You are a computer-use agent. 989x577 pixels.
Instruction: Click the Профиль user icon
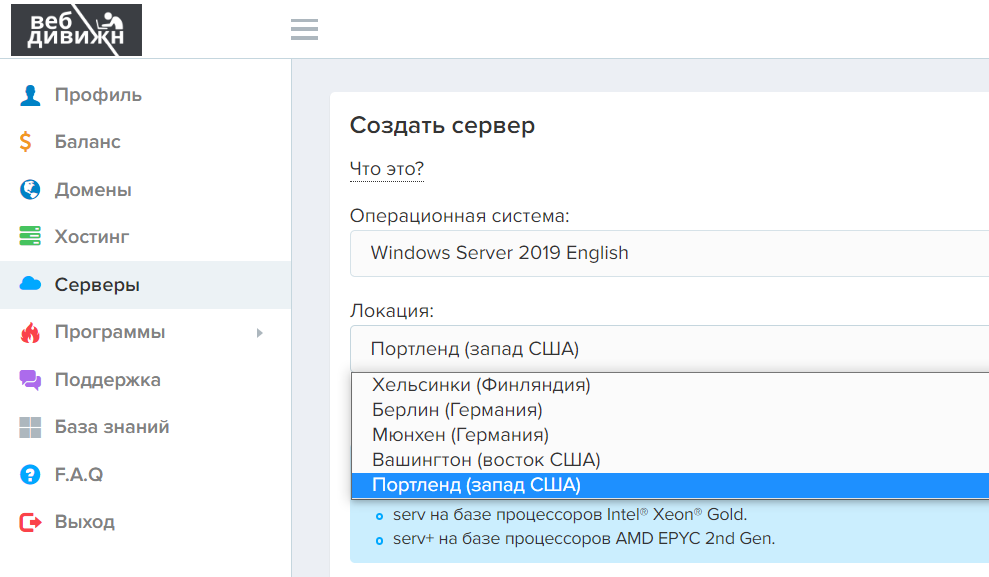30,95
